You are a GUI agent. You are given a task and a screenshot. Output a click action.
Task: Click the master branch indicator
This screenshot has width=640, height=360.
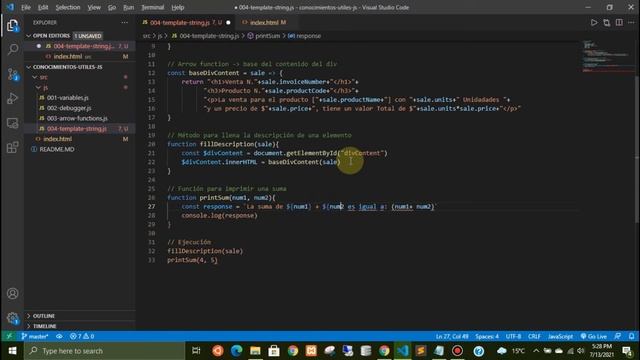(35, 336)
